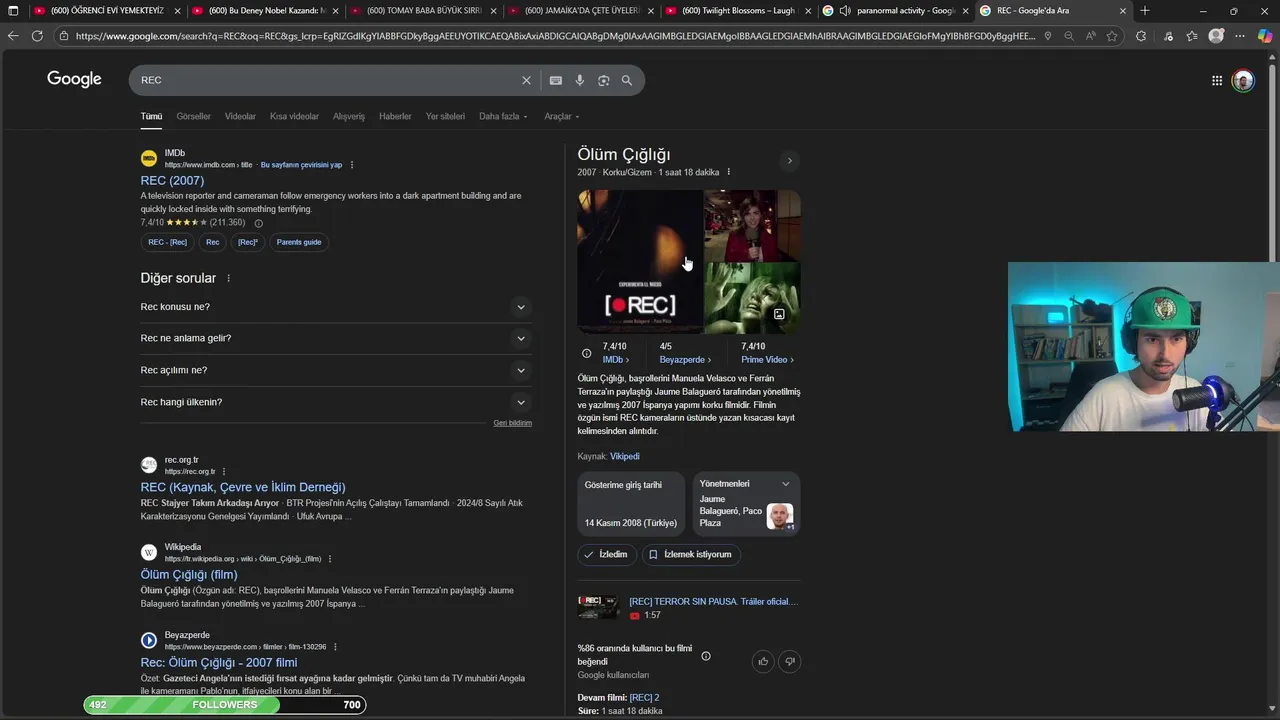Expand 'Rec hangi ülkenin?' question
Image resolution: width=1280 pixels, height=720 pixels.
pos(336,402)
